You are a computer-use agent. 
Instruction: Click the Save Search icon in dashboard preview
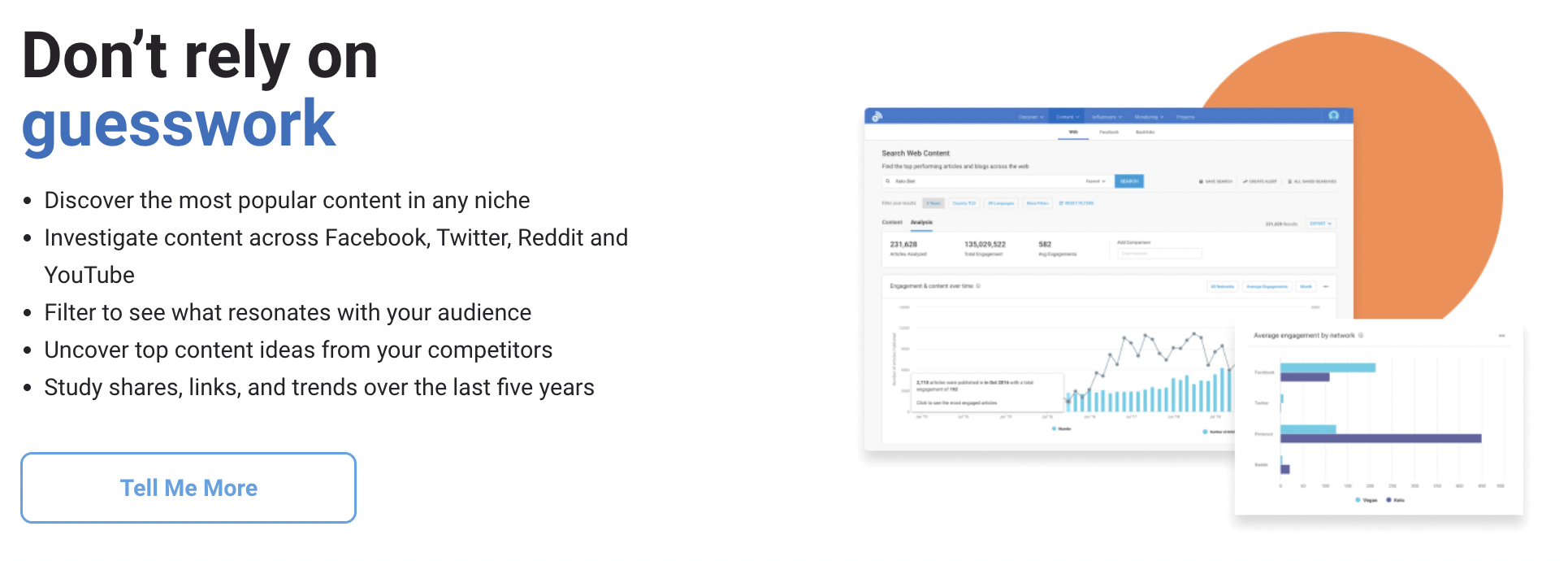(1201, 181)
